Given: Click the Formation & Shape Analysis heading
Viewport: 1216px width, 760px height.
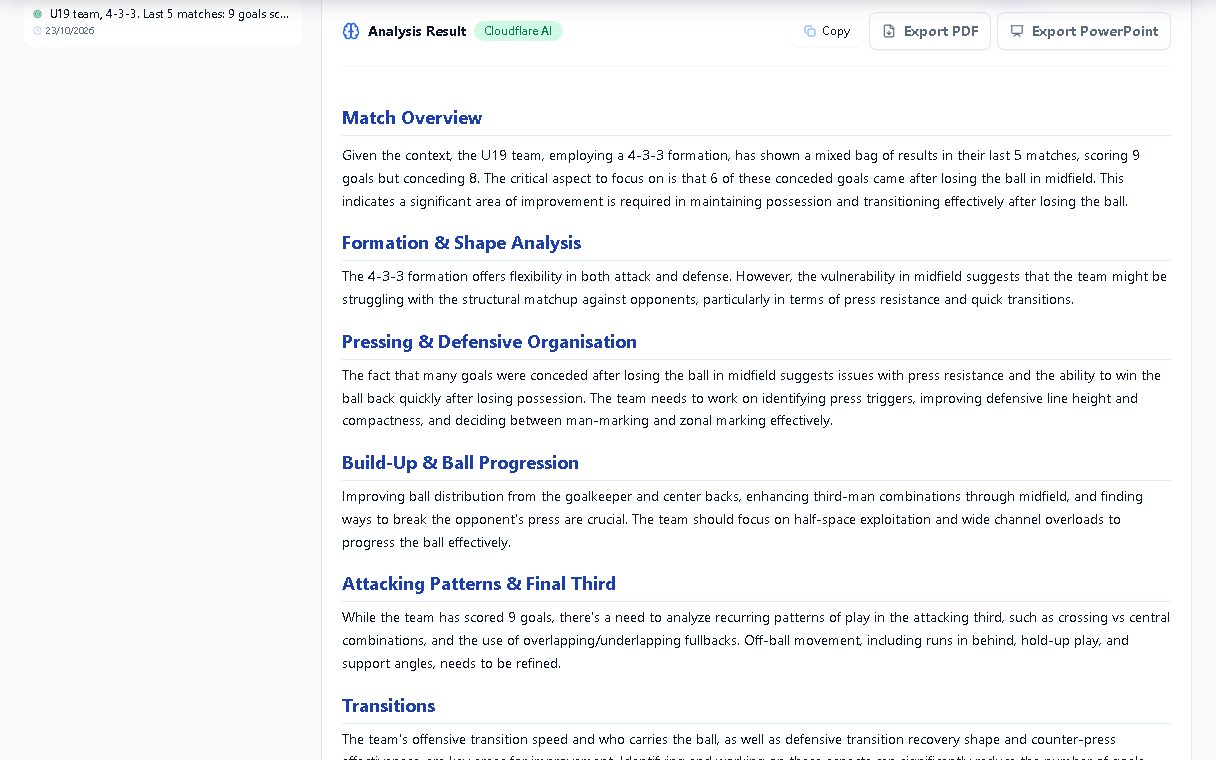Looking at the screenshot, I should (x=461, y=243).
